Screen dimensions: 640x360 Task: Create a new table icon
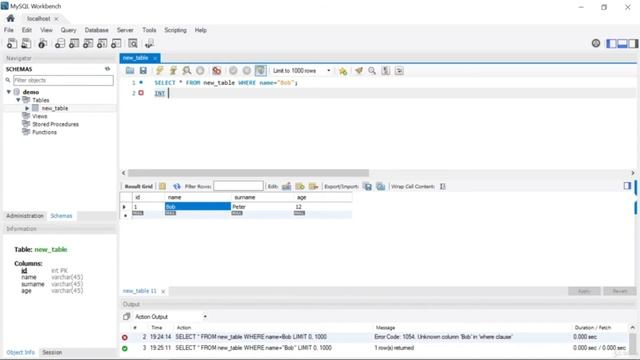click(x=74, y=43)
